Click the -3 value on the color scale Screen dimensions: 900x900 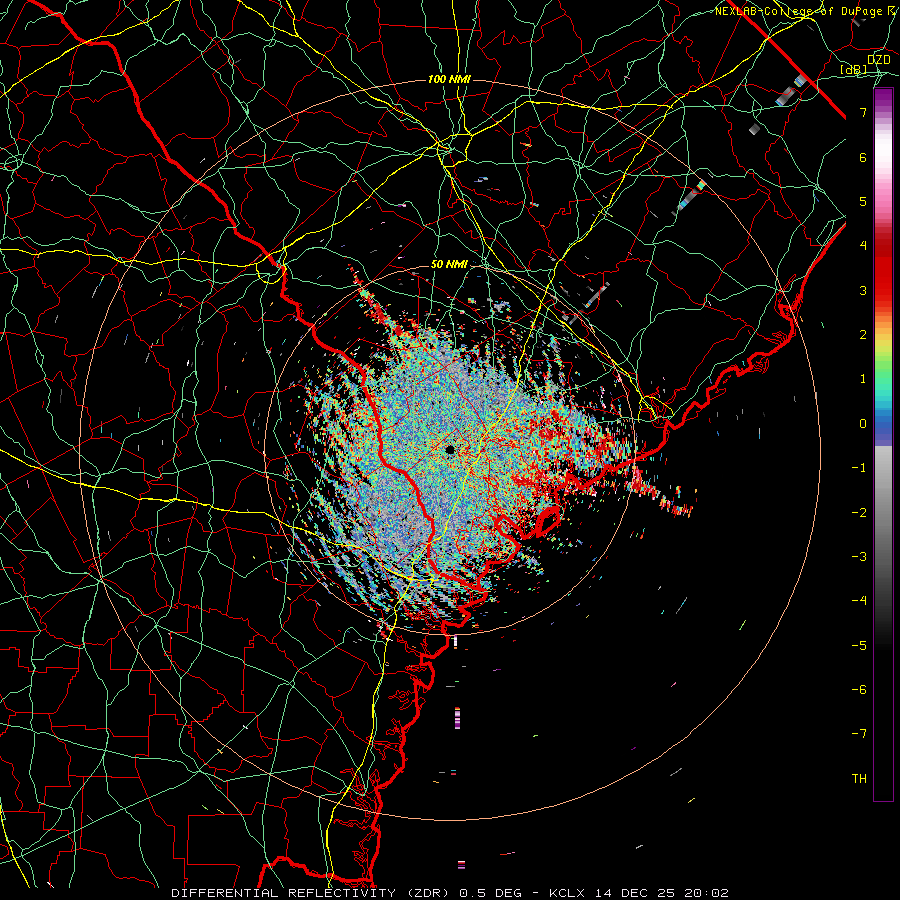pos(859,557)
